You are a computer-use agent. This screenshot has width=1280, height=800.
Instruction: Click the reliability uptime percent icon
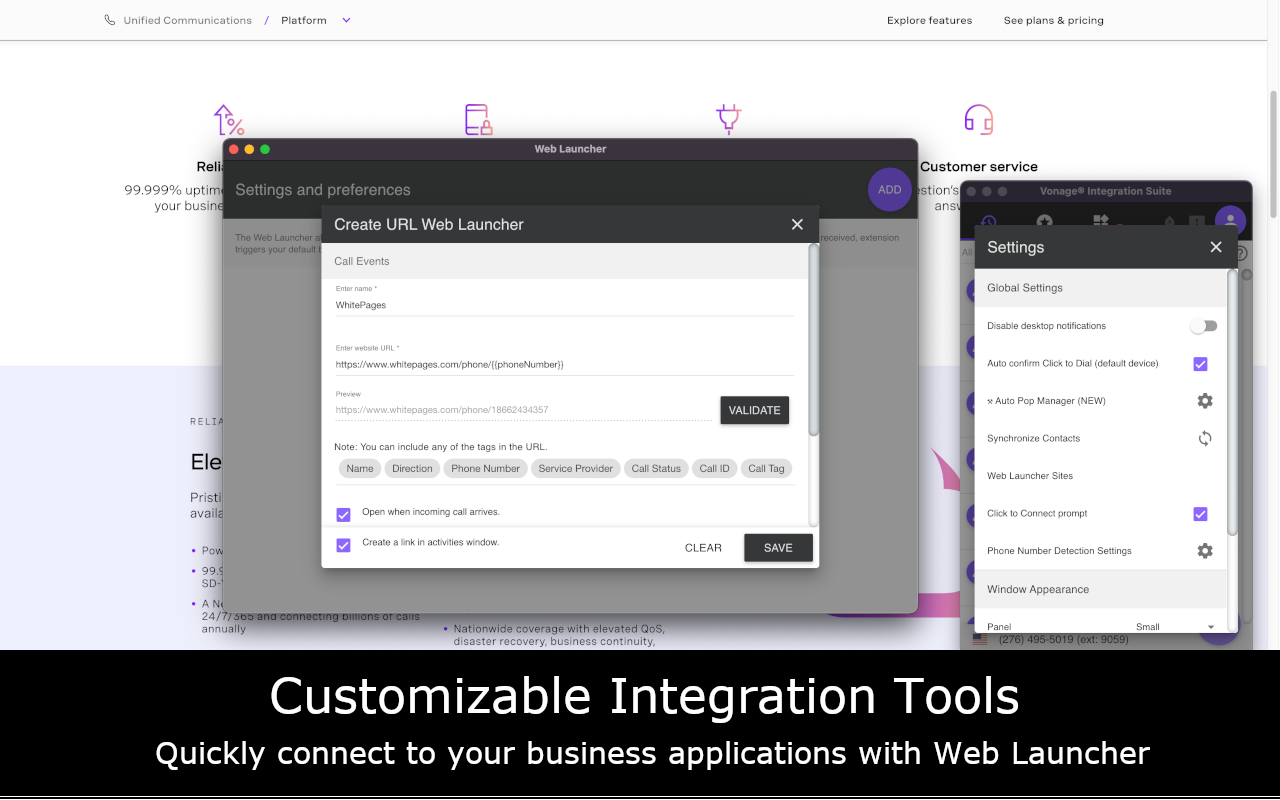(229, 120)
